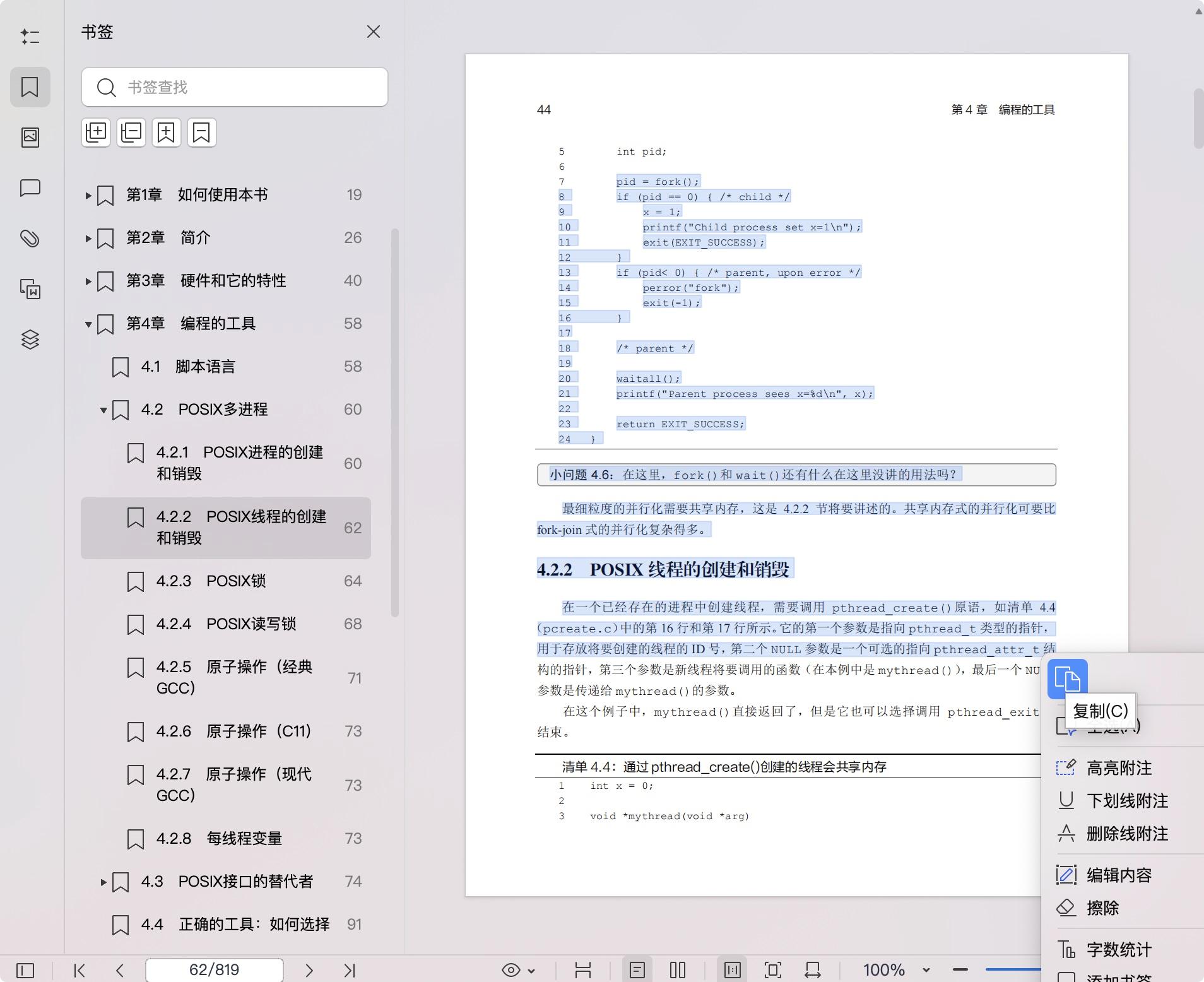Viewport: 1204px width, 982px height.
Task: Go to next page arrow
Action: click(309, 970)
